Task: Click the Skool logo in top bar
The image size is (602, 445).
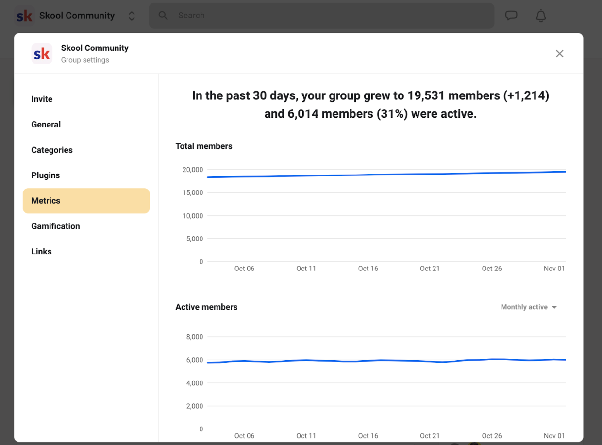Action: click(24, 16)
